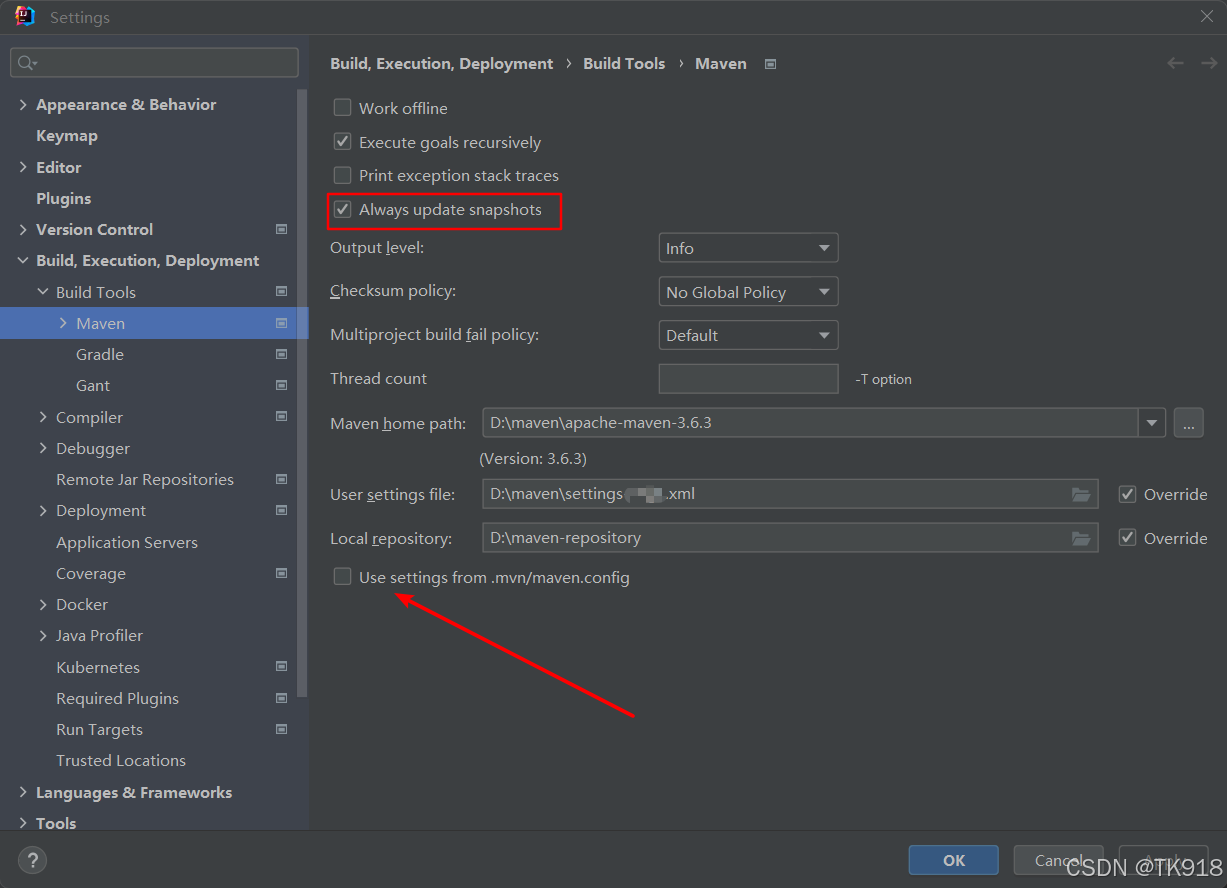Open Trusted Locations settings
The image size is (1227, 888).
(x=121, y=760)
